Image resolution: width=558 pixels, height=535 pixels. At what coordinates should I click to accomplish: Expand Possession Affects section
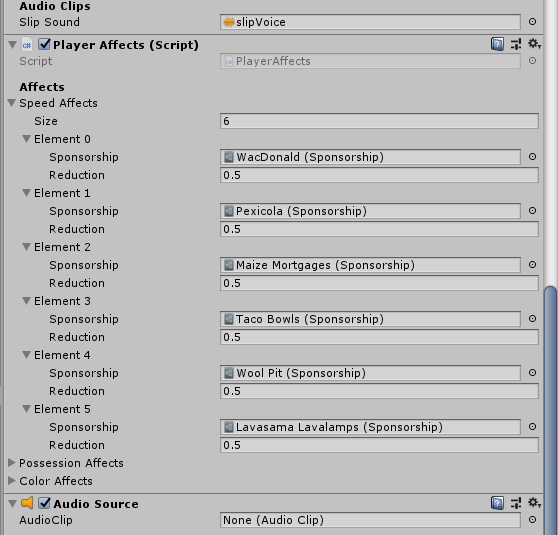tap(12, 463)
